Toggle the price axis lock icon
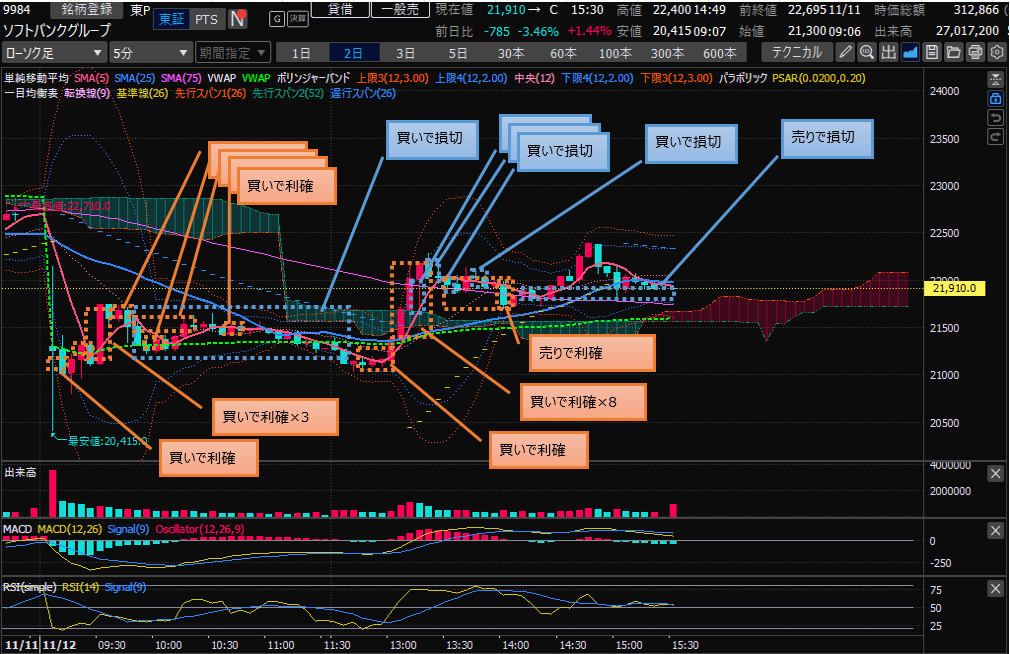 click(x=995, y=99)
